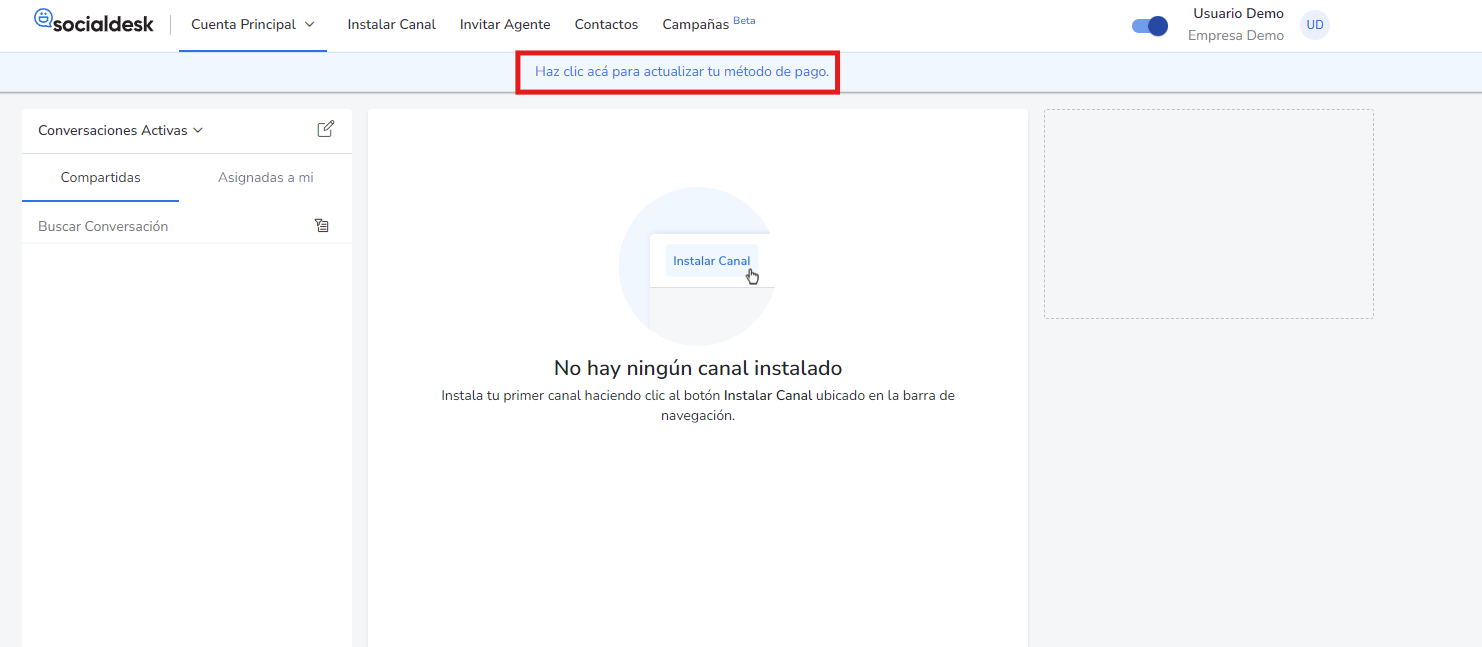Toggle the availability switch next to Usuario Demo
The image size is (1482, 647).
1150,26
